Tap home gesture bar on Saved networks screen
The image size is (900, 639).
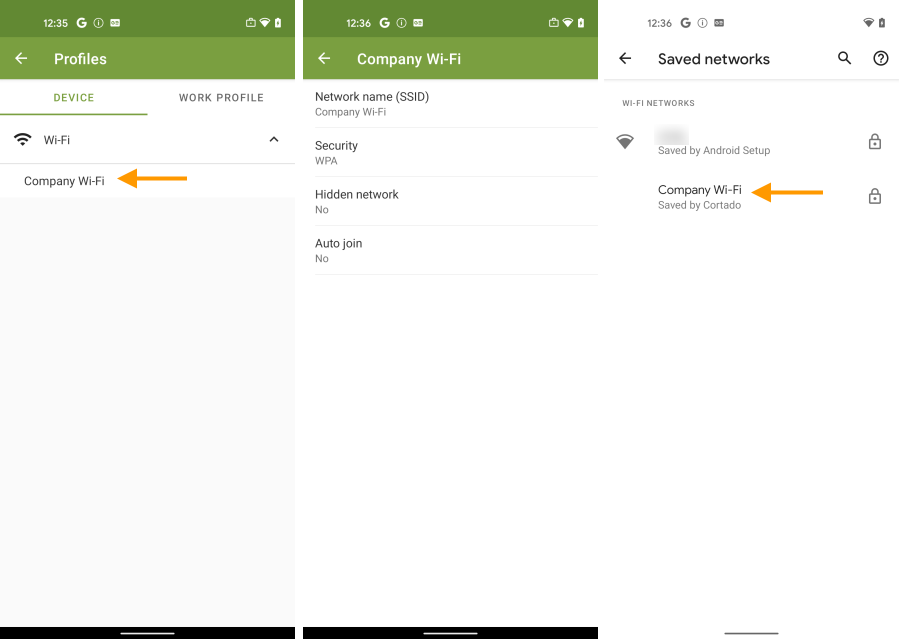(751, 633)
